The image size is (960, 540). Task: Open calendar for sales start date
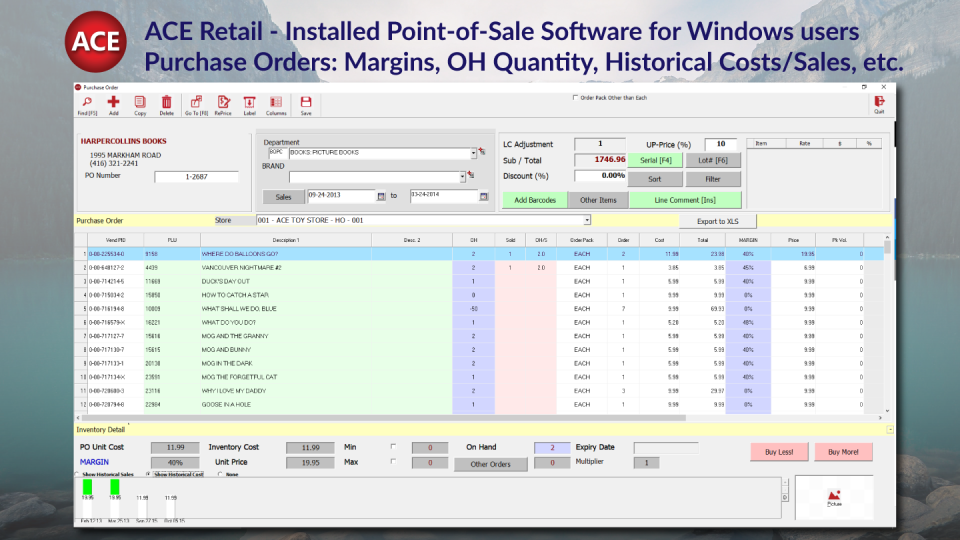381,196
